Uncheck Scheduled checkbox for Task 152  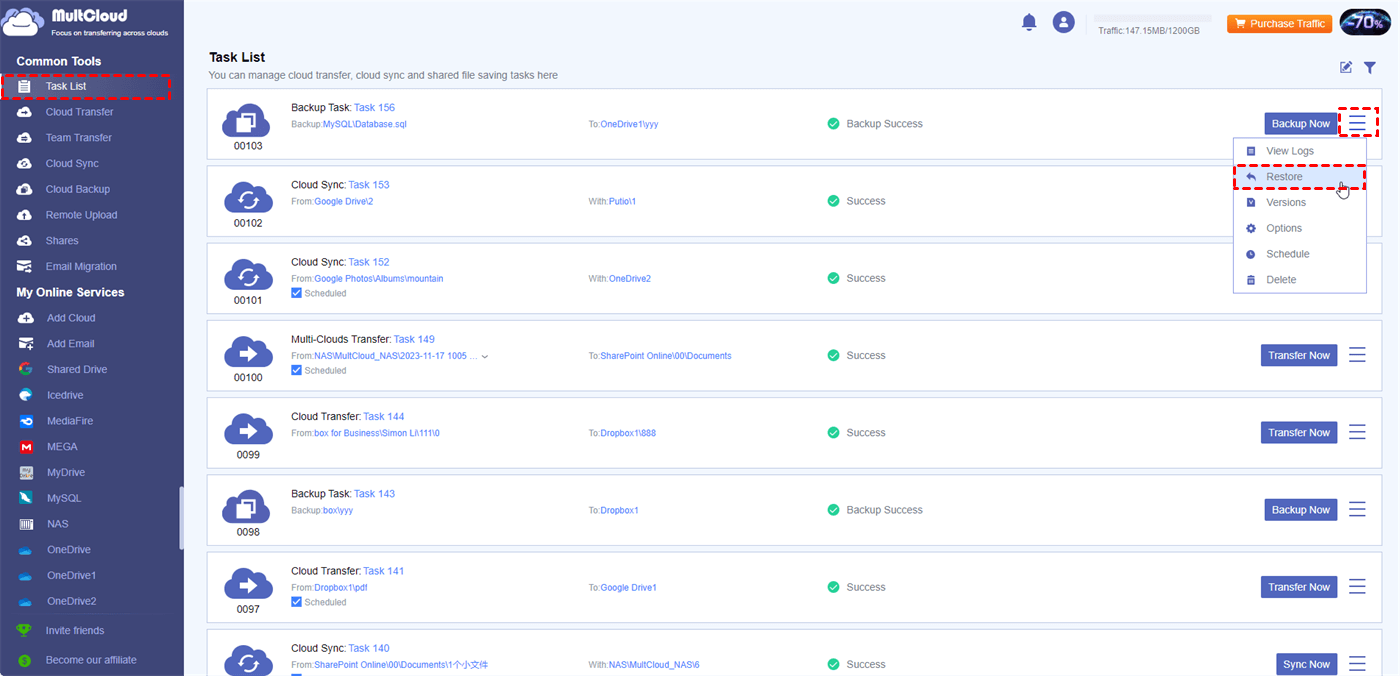click(296, 293)
